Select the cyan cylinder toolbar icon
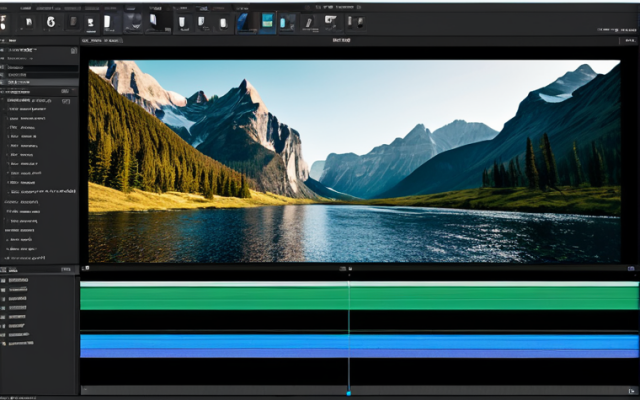640x400 pixels. pos(283,22)
